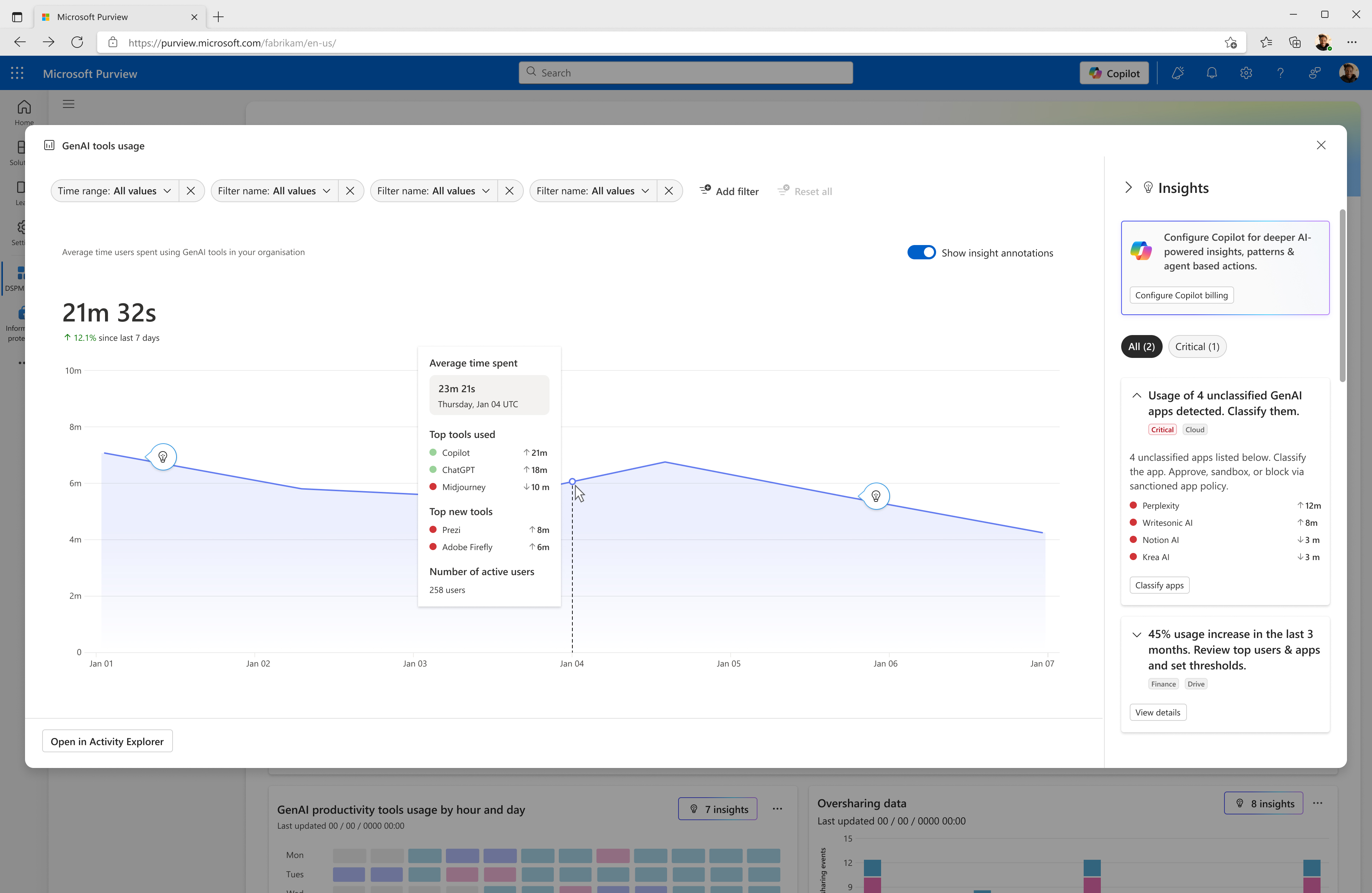Collapse the unclassified GenAI apps insight
1372x893 pixels.
[1136, 395]
